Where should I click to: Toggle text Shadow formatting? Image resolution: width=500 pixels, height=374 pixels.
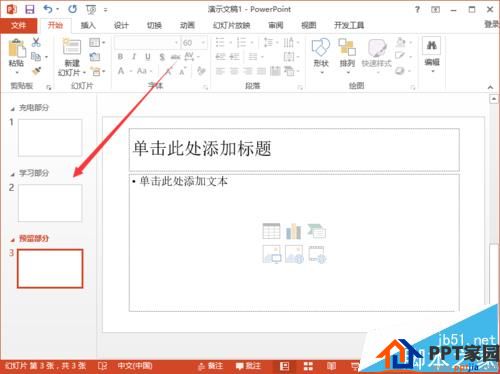(x=162, y=57)
